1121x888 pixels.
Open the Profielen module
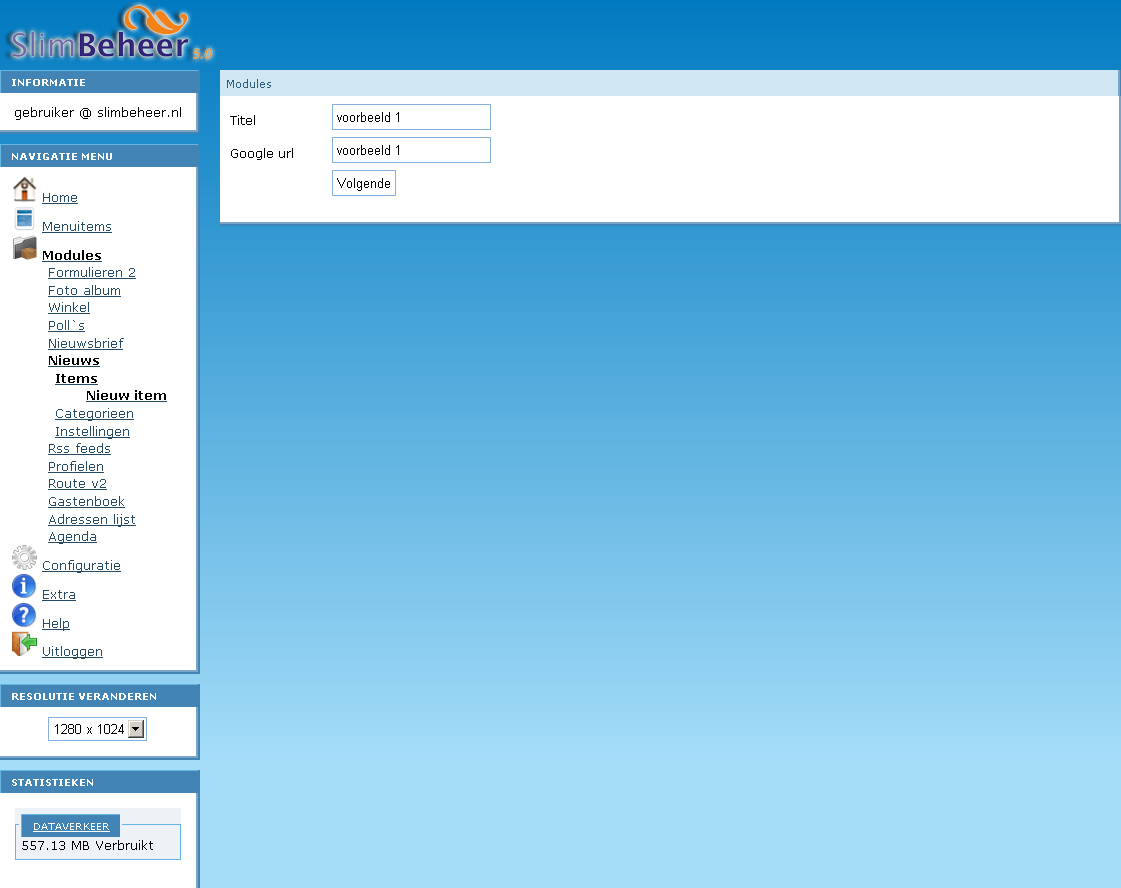(x=76, y=466)
